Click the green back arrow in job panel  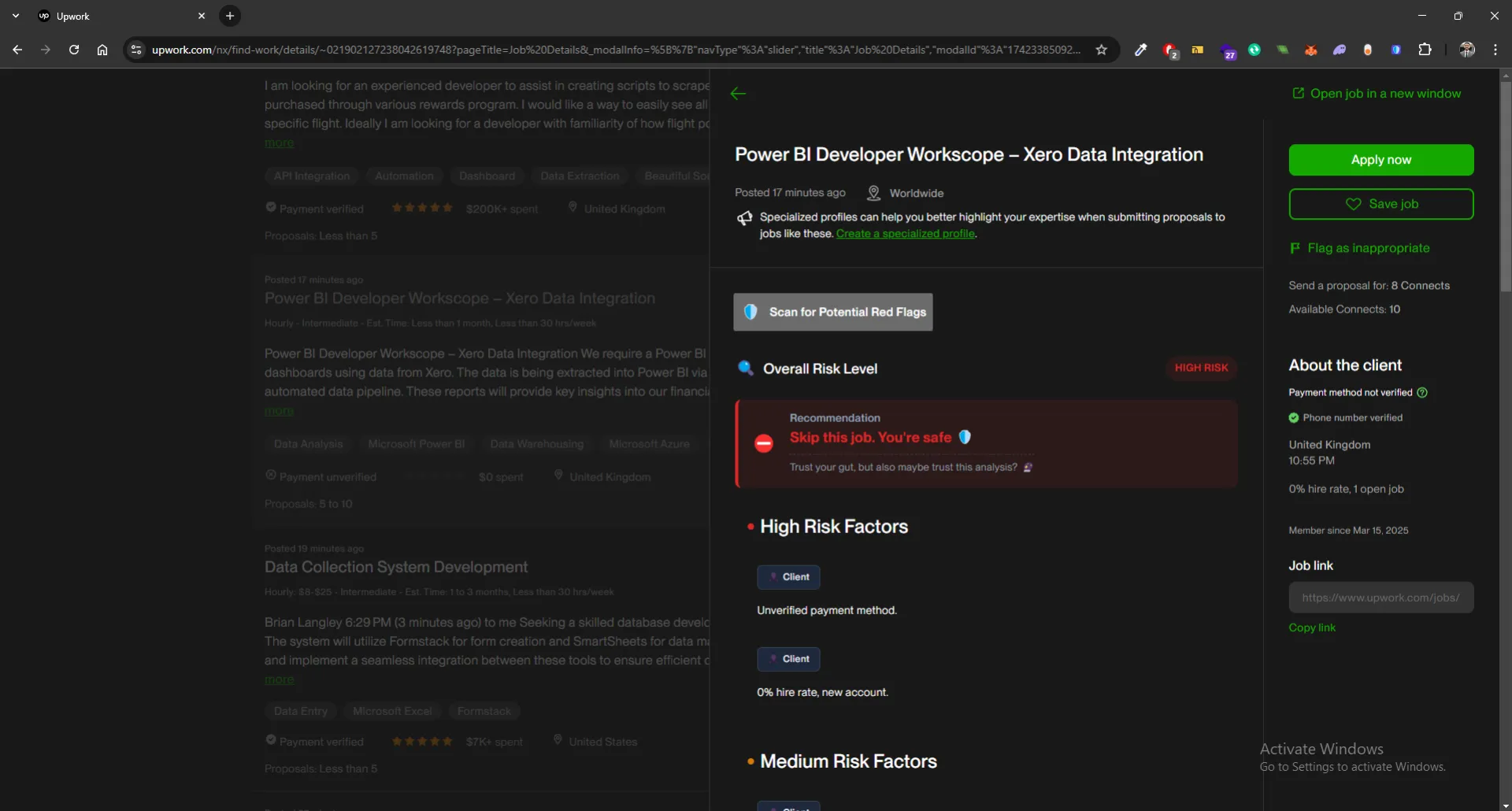click(x=738, y=94)
